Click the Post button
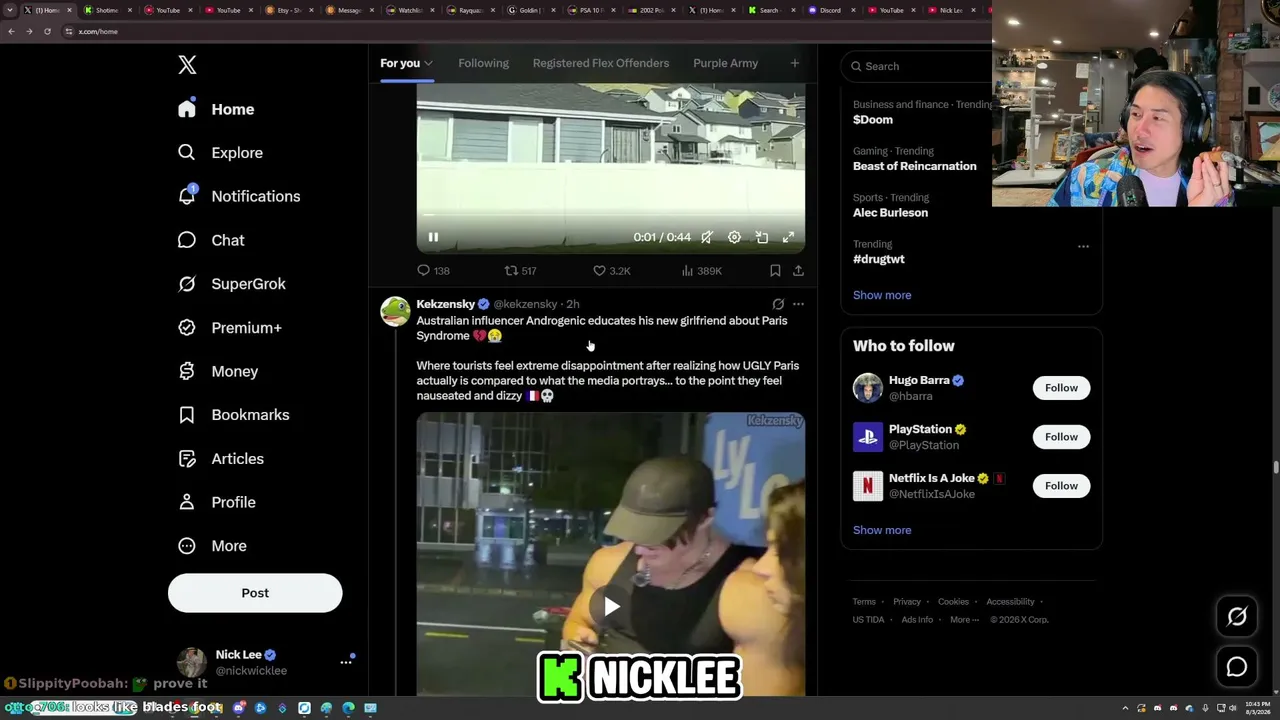The width and height of the screenshot is (1280, 720). (x=255, y=593)
